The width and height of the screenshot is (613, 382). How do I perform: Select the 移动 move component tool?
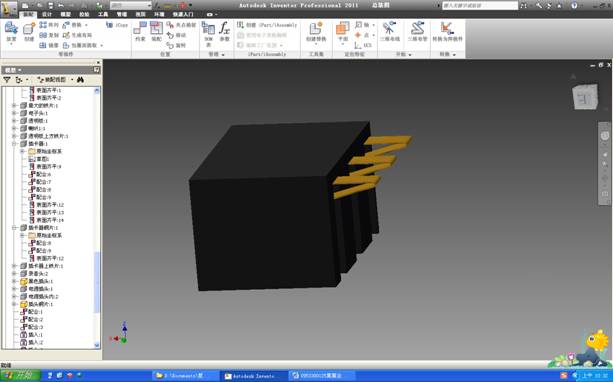click(176, 35)
